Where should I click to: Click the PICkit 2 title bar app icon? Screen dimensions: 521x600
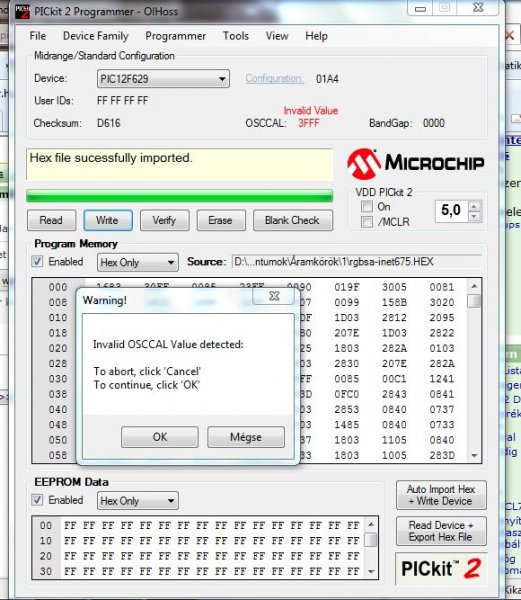(x=22, y=11)
